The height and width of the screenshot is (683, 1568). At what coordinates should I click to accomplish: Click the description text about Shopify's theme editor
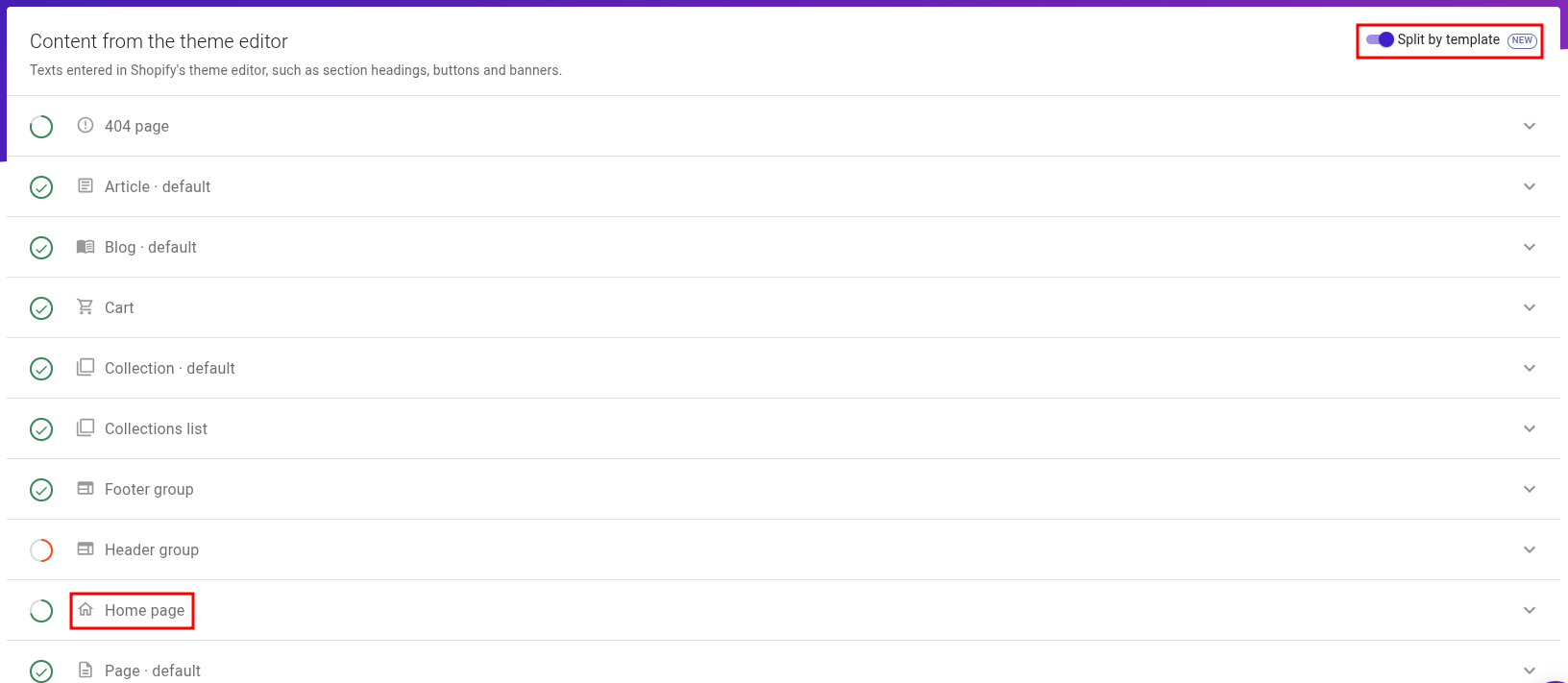[x=296, y=70]
